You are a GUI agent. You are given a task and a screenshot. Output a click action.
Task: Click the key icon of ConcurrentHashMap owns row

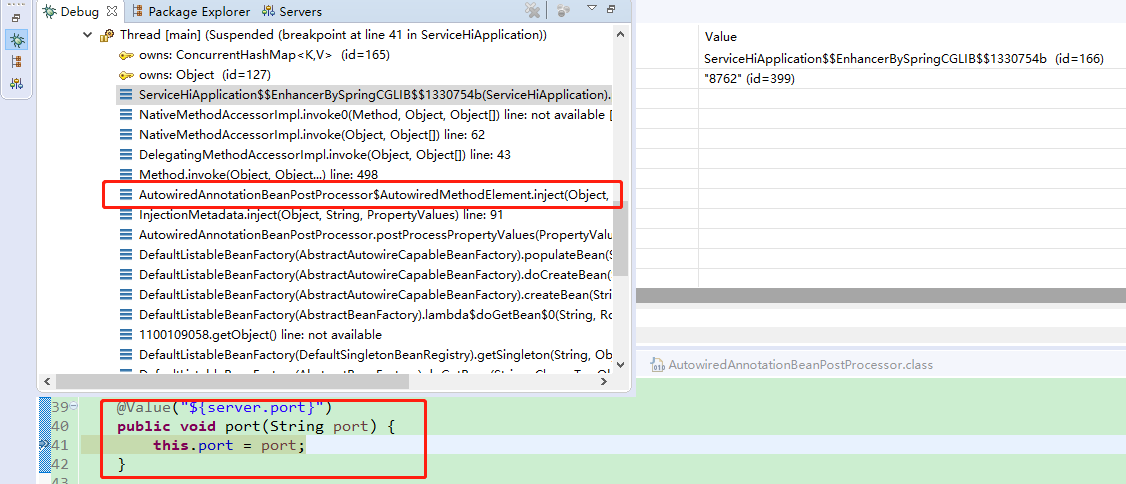[x=126, y=55]
